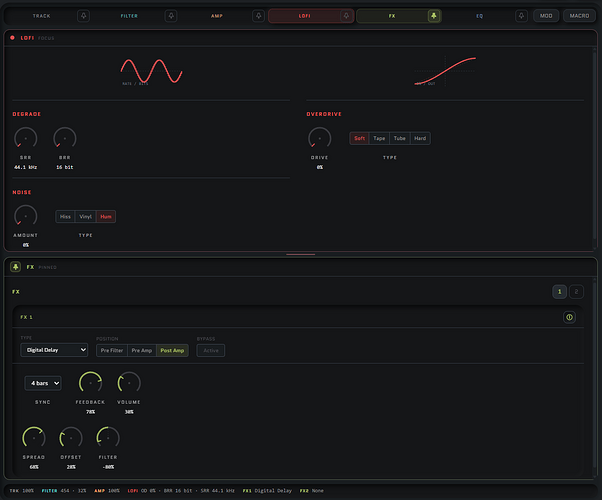The image size is (602, 500).
Task: Click the AMP 100% status entry
Action: (107, 491)
